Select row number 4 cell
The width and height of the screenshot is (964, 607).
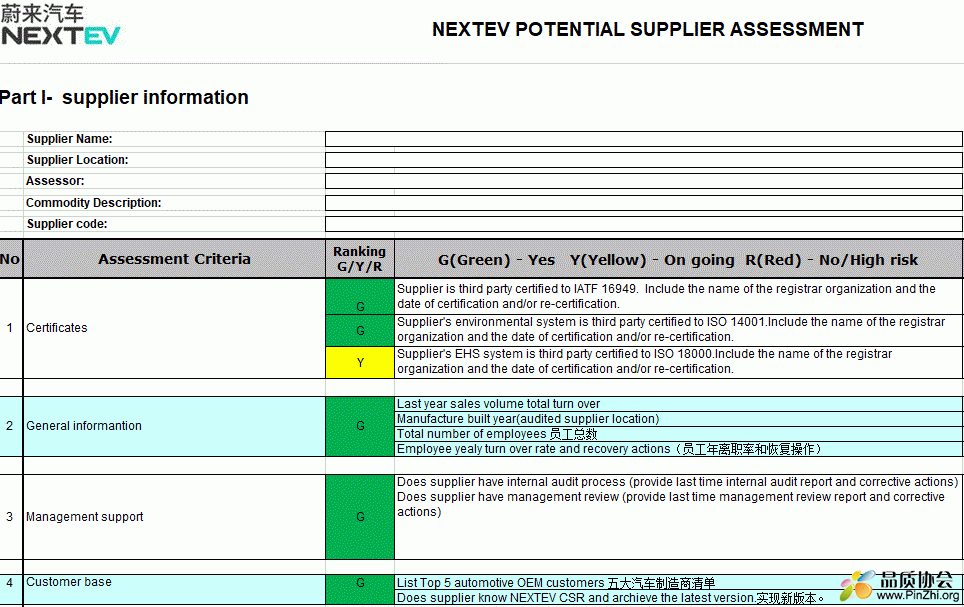pyautogui.click(x=10, y=590)
